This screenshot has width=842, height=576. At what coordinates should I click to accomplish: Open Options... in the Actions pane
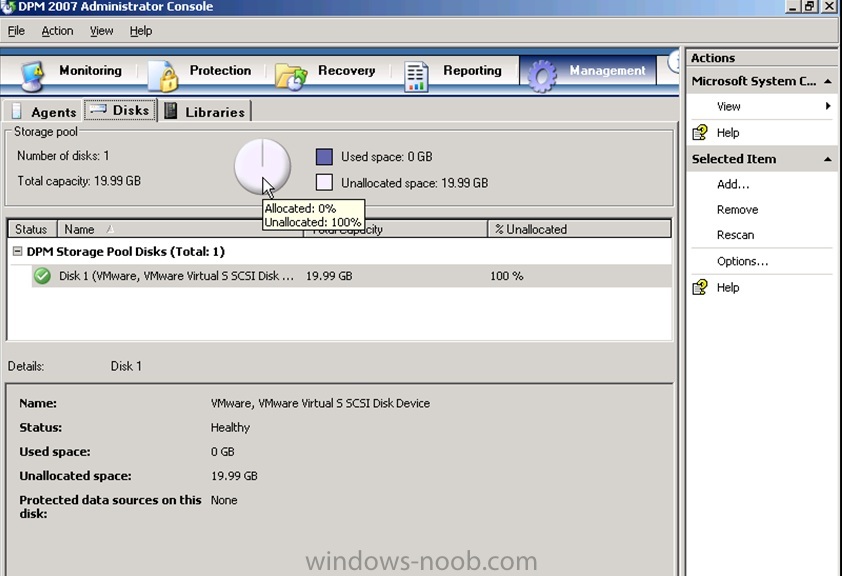742,261
